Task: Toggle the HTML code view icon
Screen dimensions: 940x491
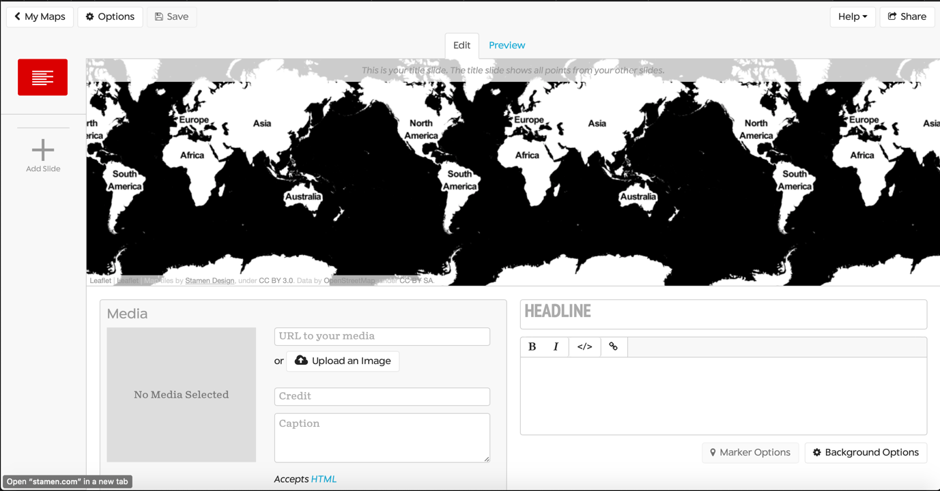Action: tap(584, 347)
